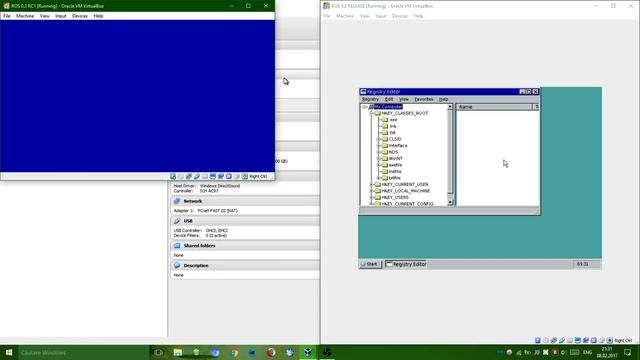The image size is (640, 360).
Task: Click network indicator in RELEASE window status bar
Action: 553,340
